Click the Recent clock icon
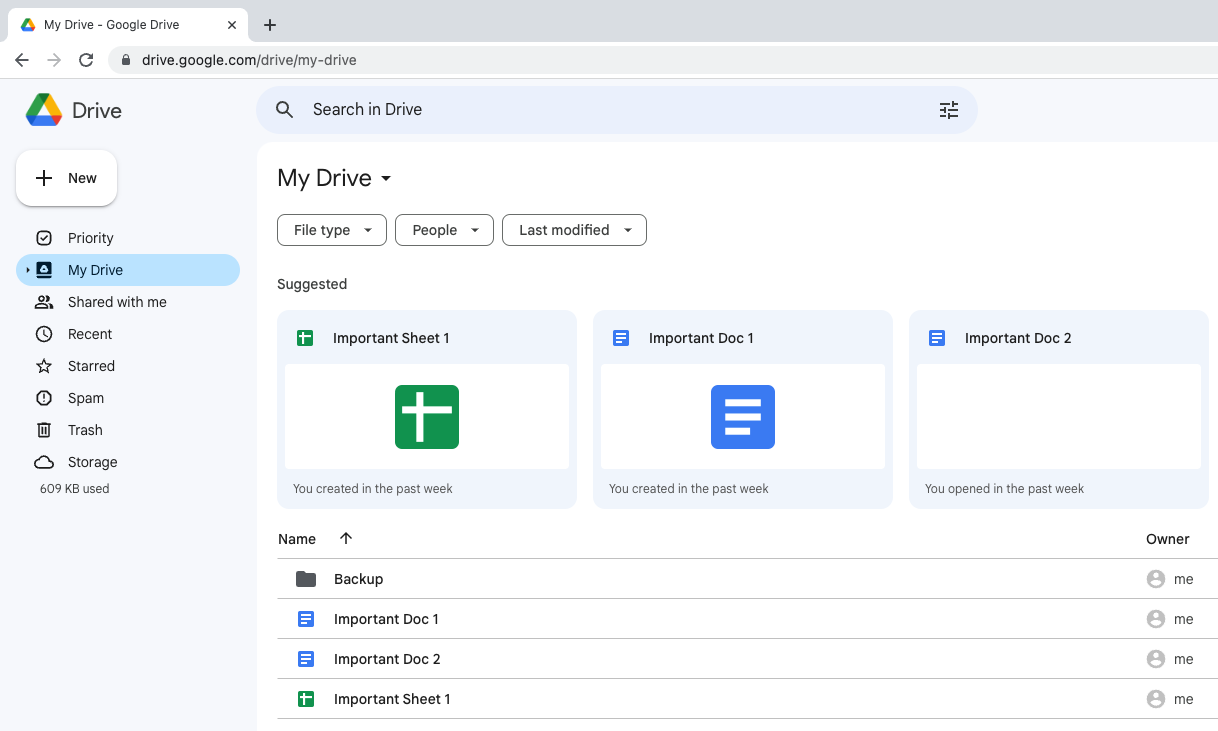 click(x=44, y=334)
